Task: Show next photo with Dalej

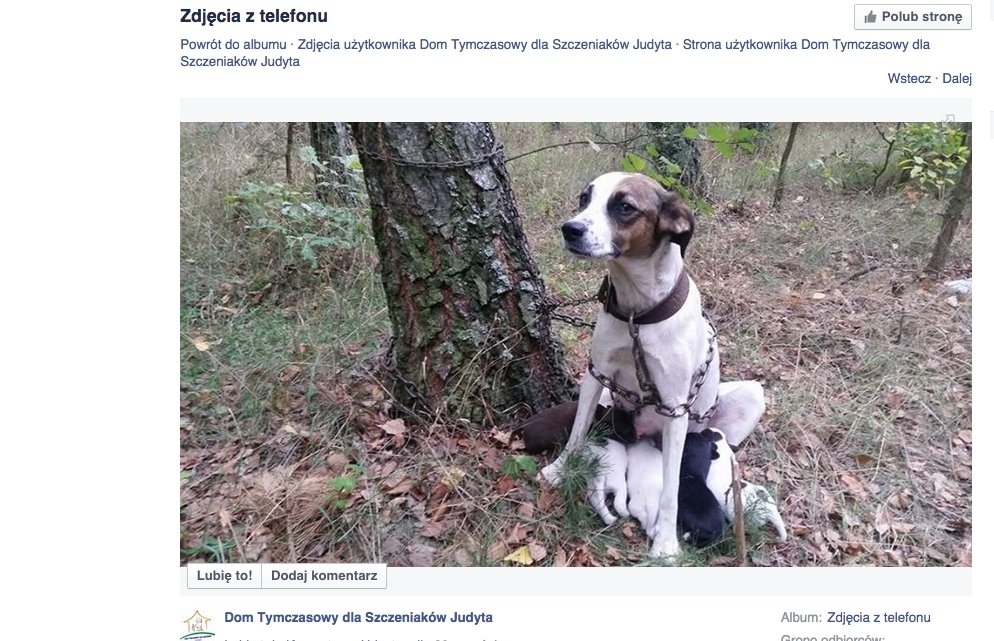Action: 957,78
